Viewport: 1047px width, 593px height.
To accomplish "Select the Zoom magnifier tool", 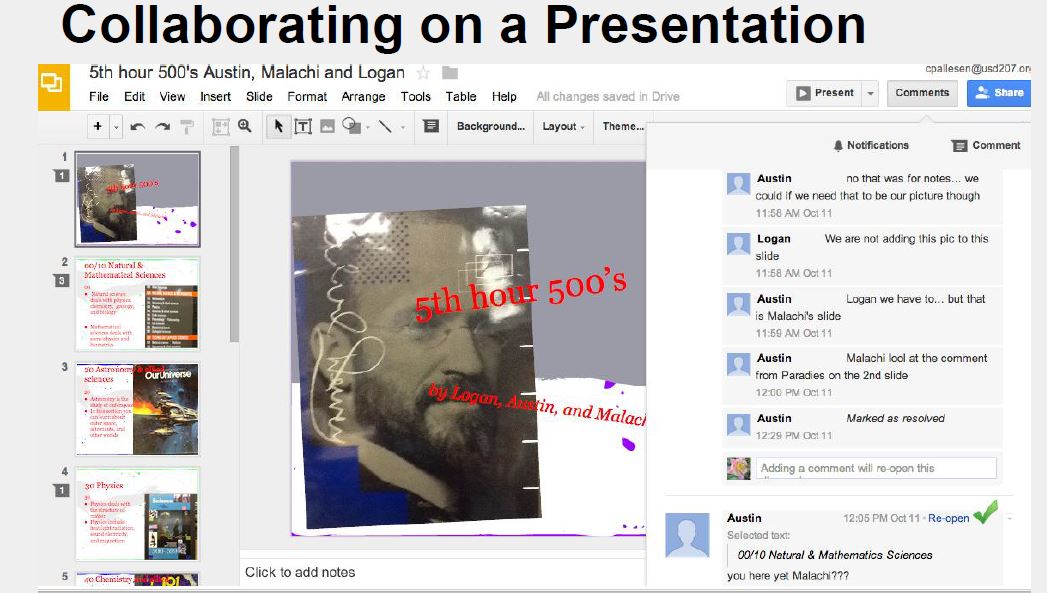I will (244, 126).
